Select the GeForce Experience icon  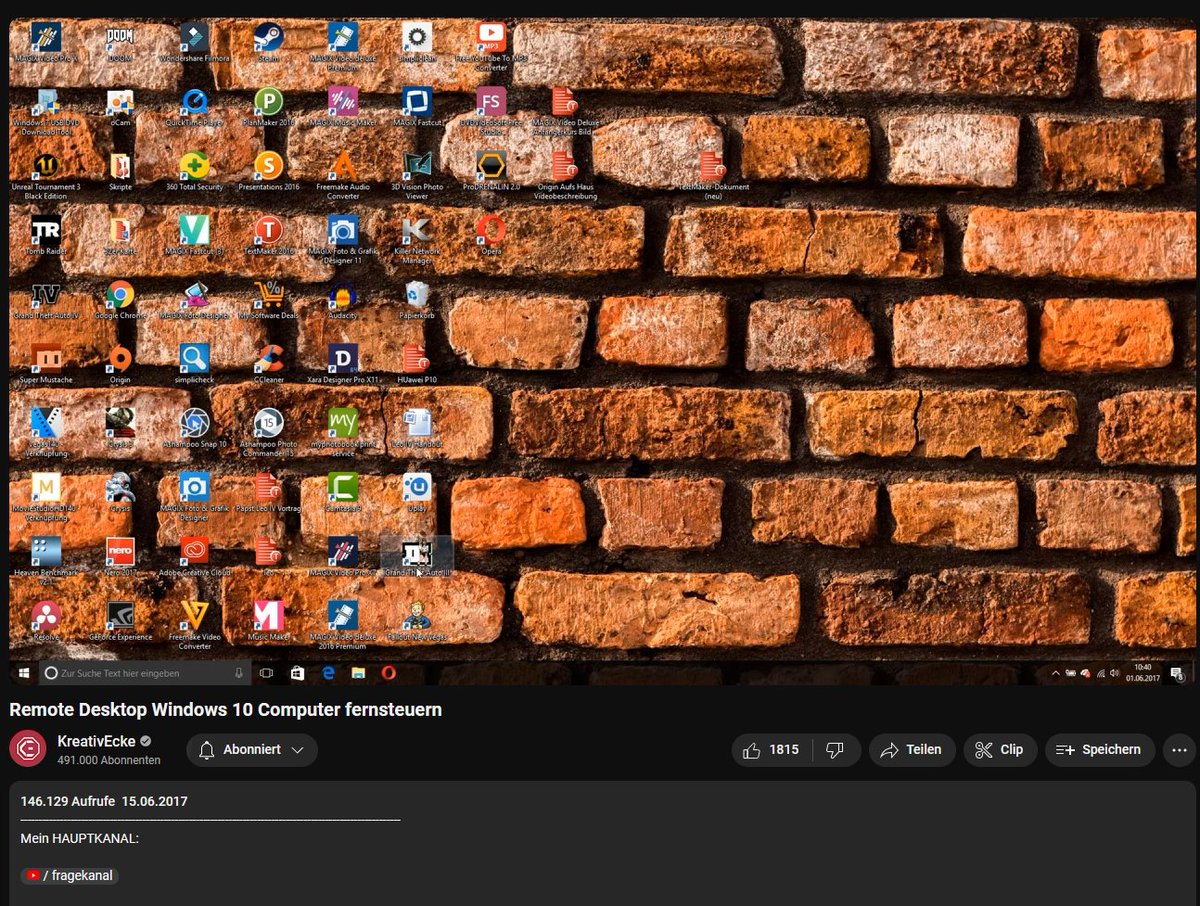coord(120,620)
